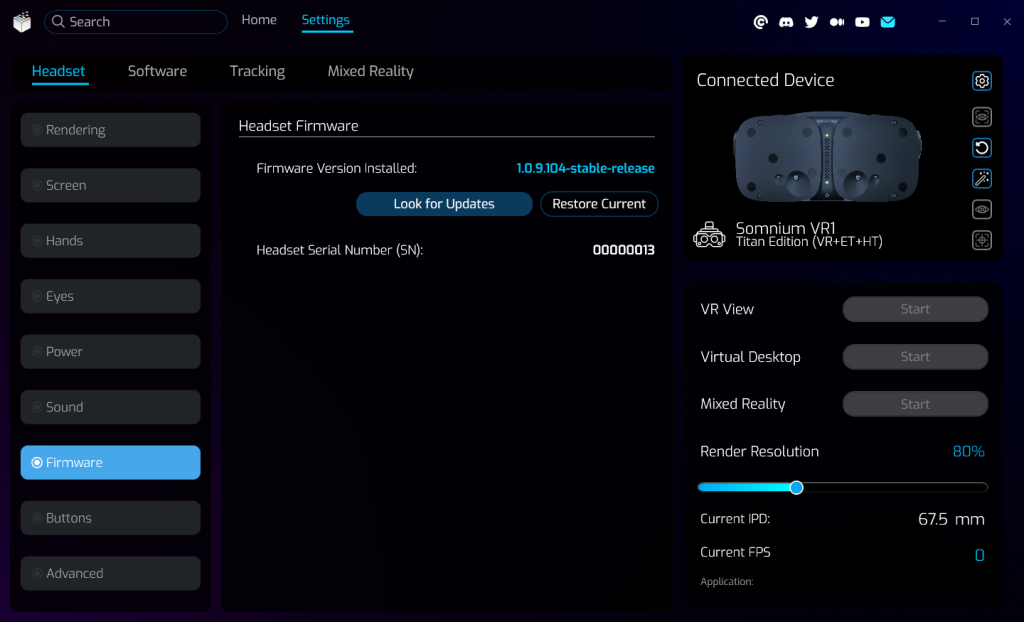Viewport: 1024px width, 622px height.
Task: Open the YouTube link icon
Action: pos(862,22)
